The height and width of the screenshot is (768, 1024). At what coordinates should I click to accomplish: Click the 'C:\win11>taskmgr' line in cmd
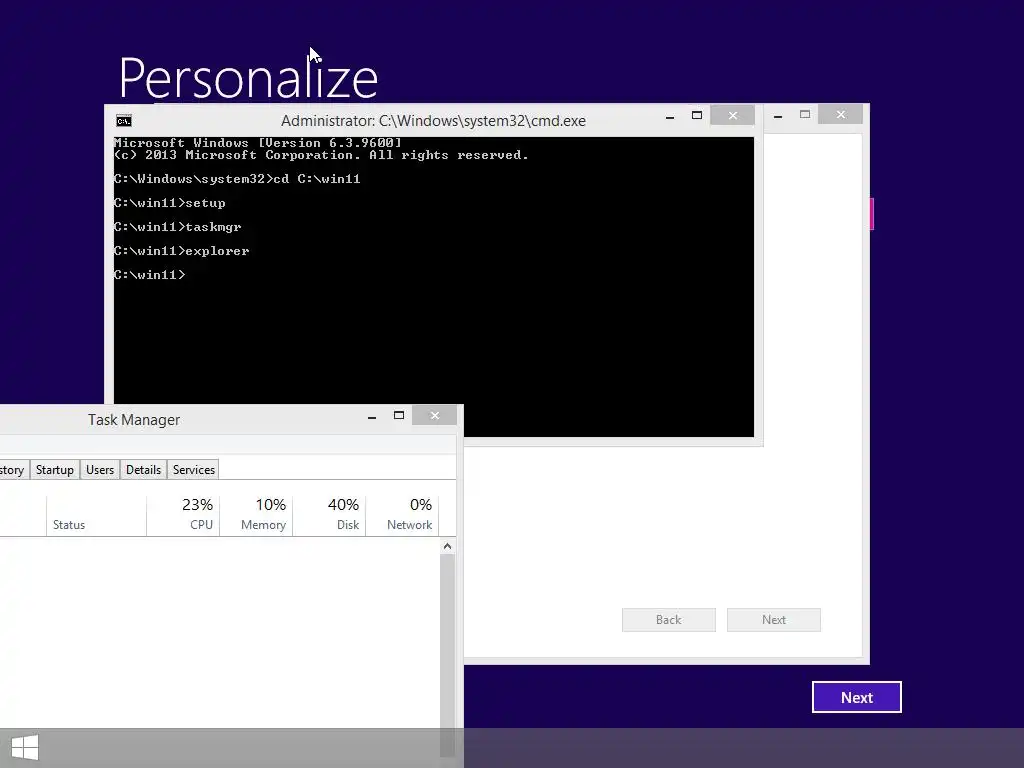(178, 227)
